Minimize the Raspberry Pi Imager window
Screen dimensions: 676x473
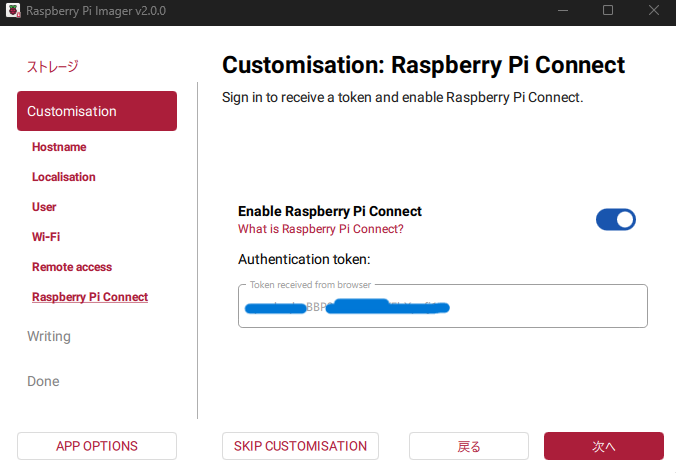coord(563,11)
